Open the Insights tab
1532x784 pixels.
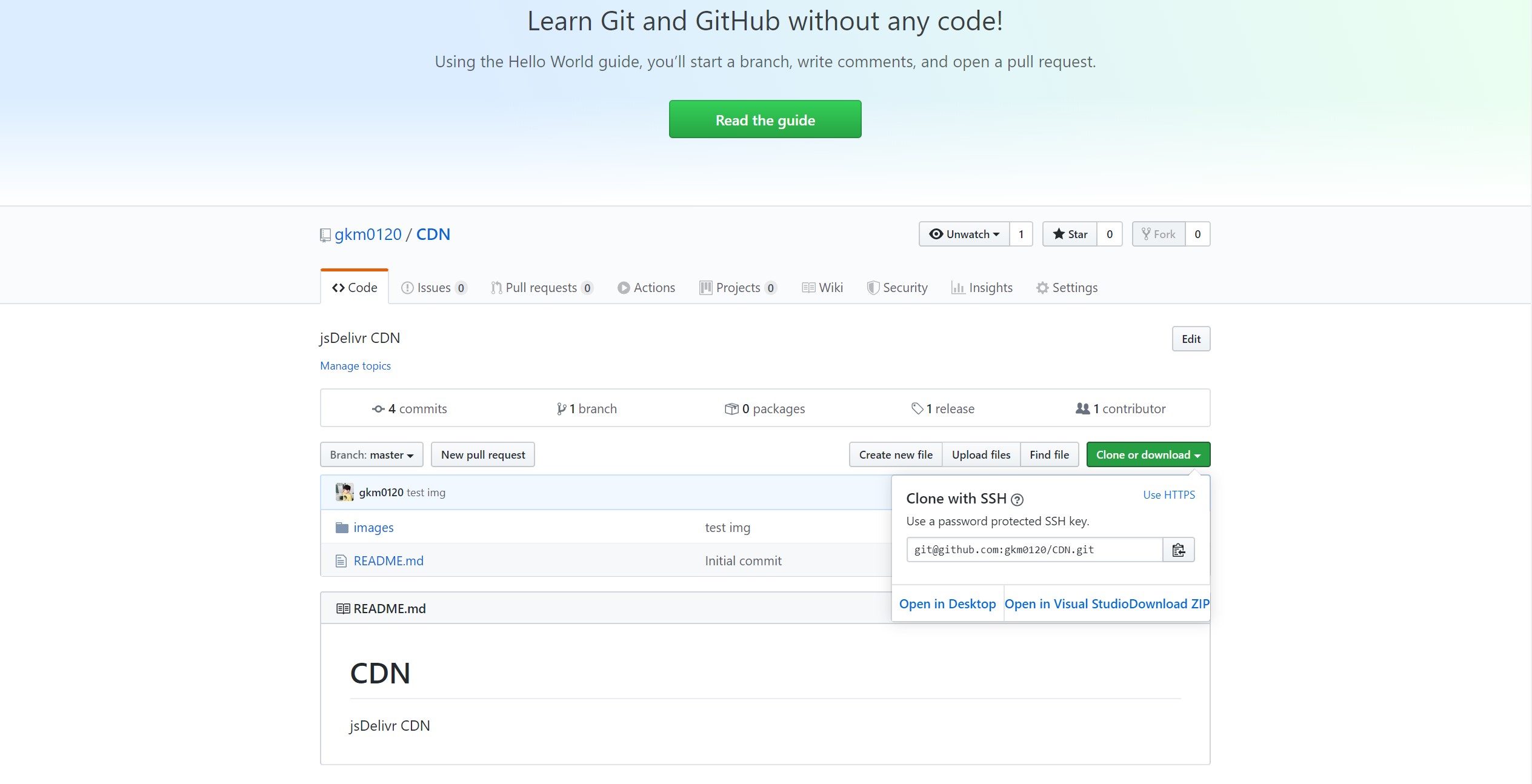pos(982,287)
